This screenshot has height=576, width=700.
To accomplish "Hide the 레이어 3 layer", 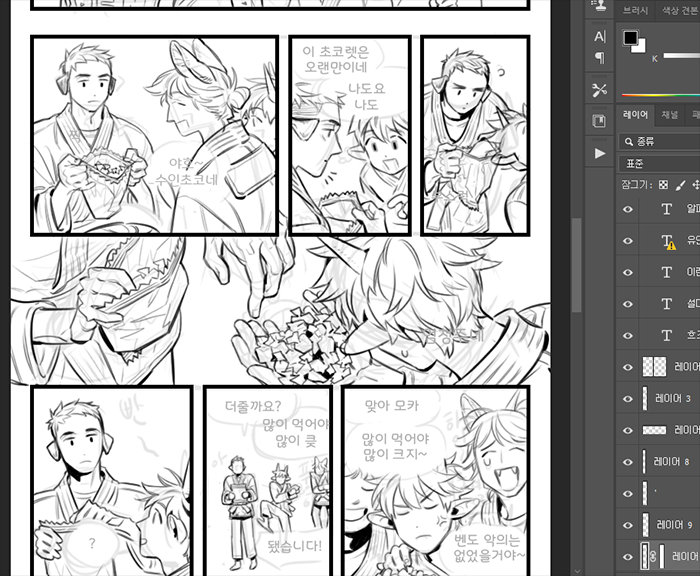I will 628,399.
